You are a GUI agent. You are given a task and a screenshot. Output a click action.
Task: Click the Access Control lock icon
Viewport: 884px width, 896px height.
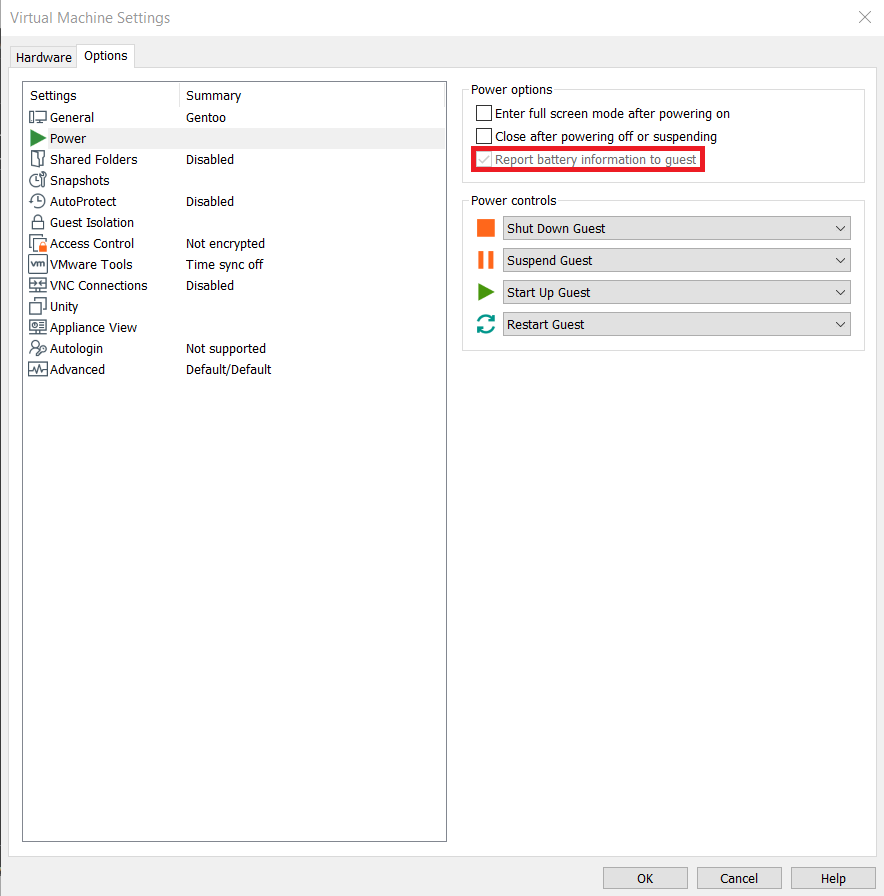tap(38, 243)
